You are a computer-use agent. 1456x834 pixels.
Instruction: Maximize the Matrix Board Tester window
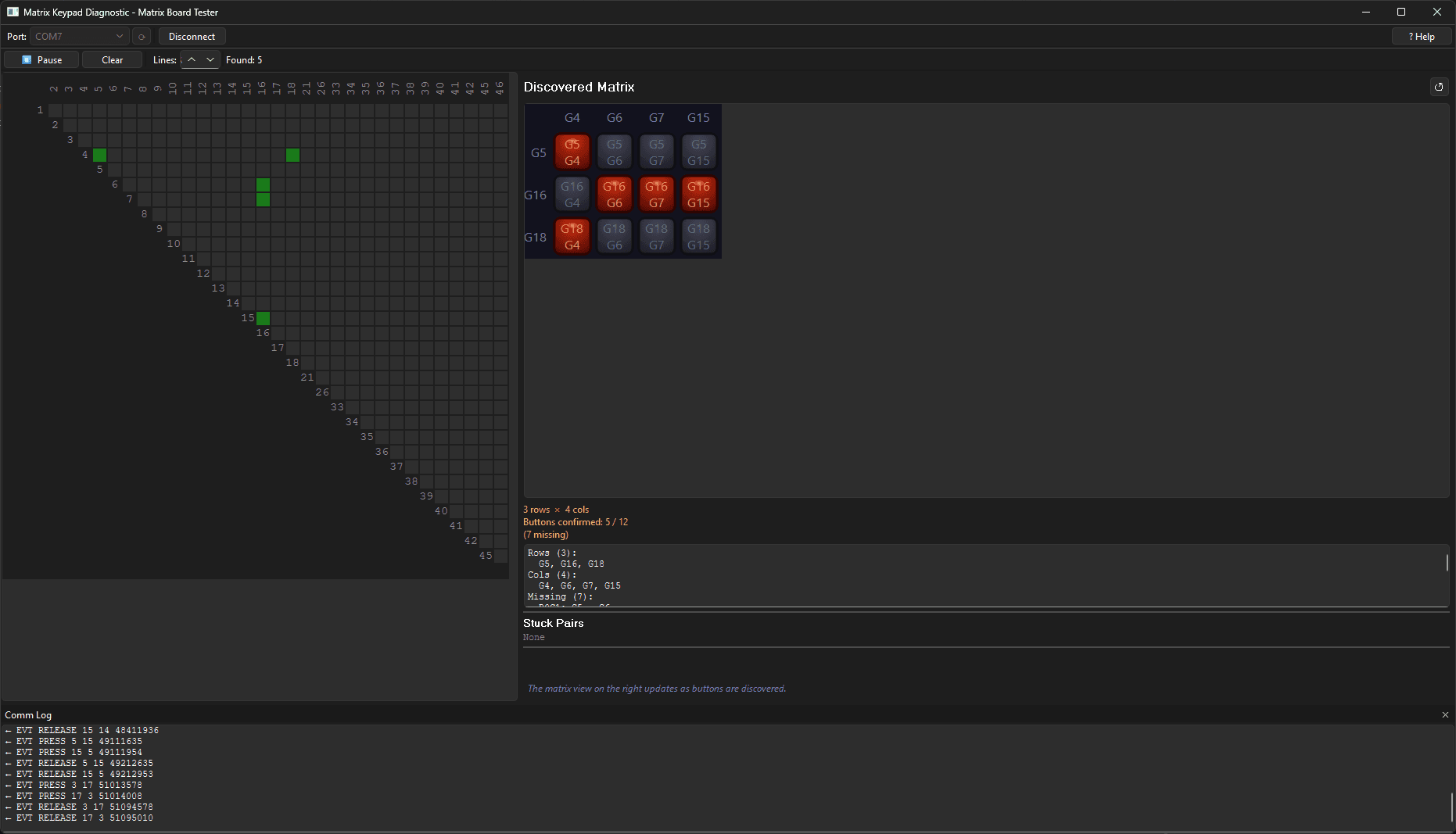coord(1401,12)
